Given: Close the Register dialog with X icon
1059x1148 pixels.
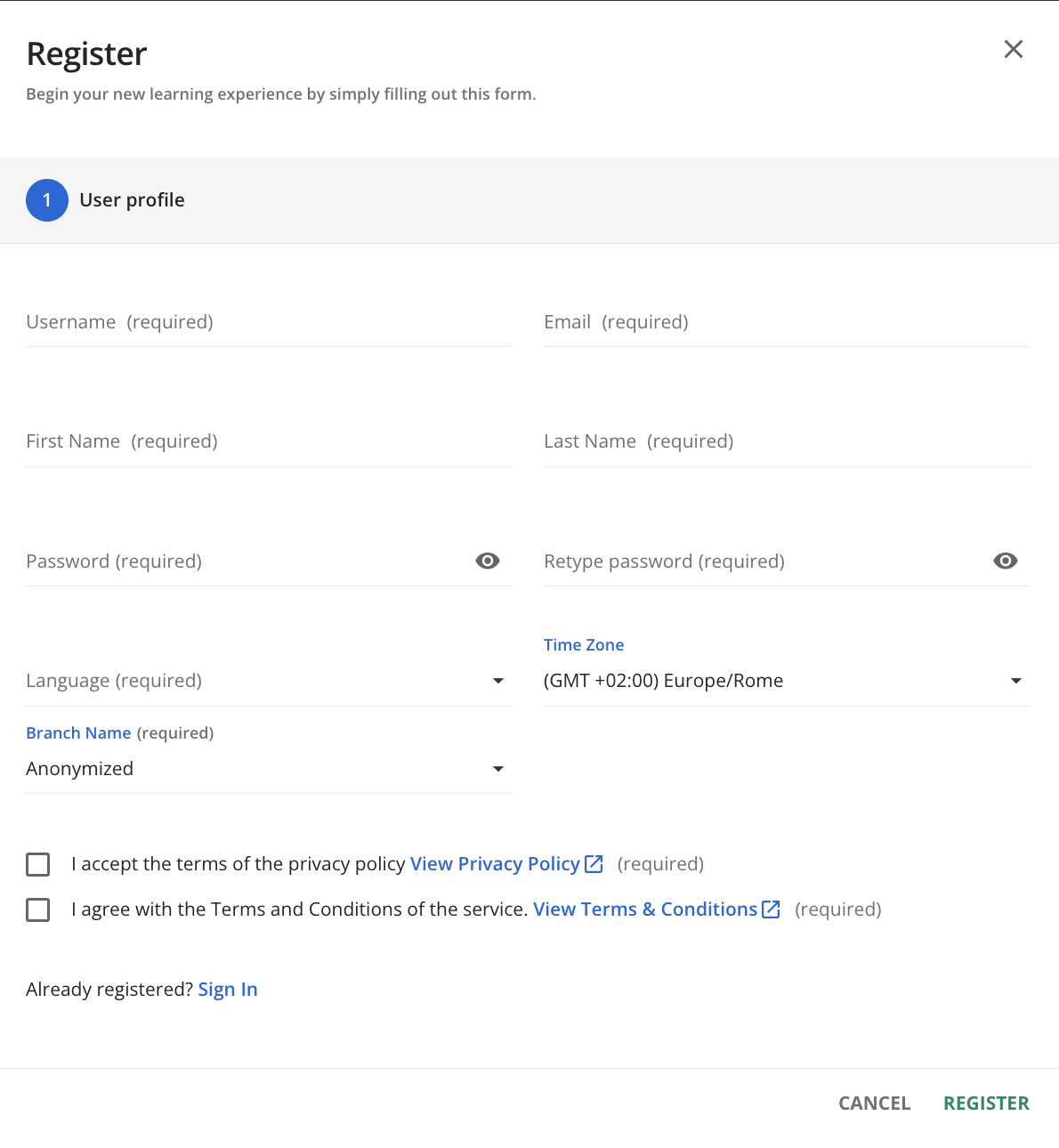Looking at the screenshot, I should pyautogui.click(x=1013, y=49).
